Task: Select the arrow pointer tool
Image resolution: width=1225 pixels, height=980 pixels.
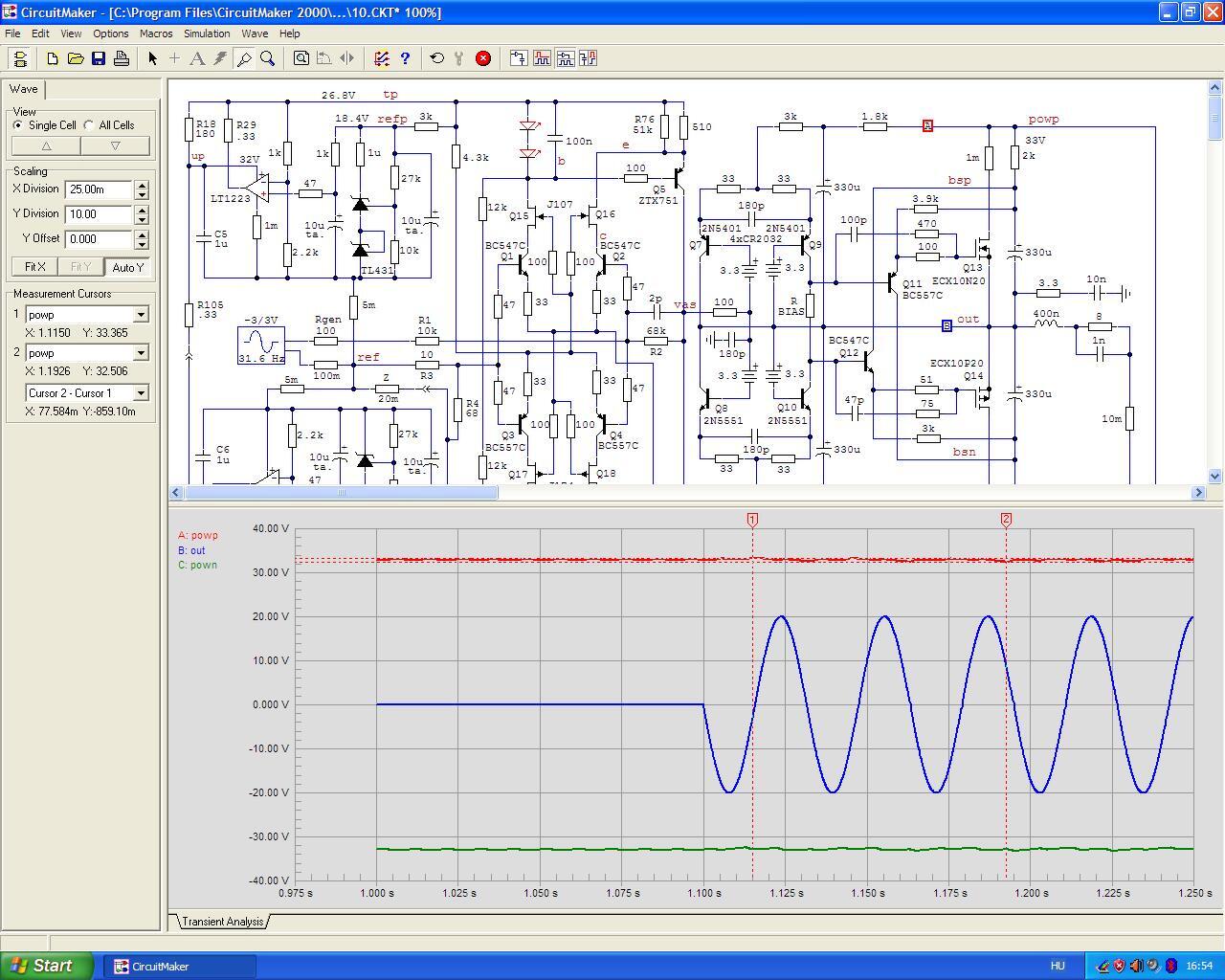Action: coord(152,58)
